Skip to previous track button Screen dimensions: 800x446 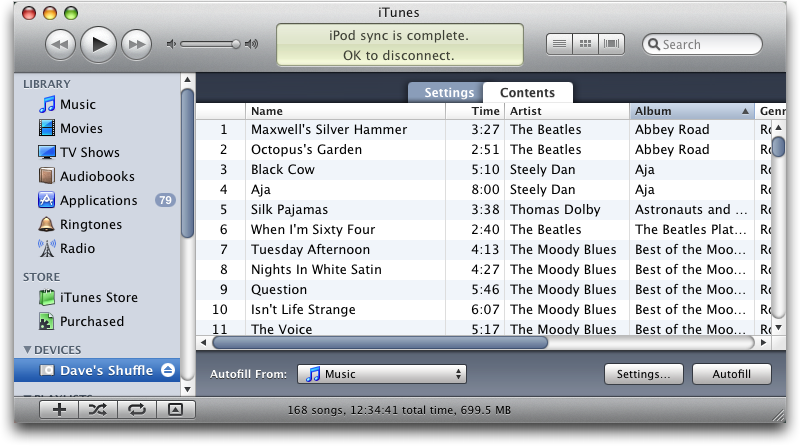(x=60, y=44)
